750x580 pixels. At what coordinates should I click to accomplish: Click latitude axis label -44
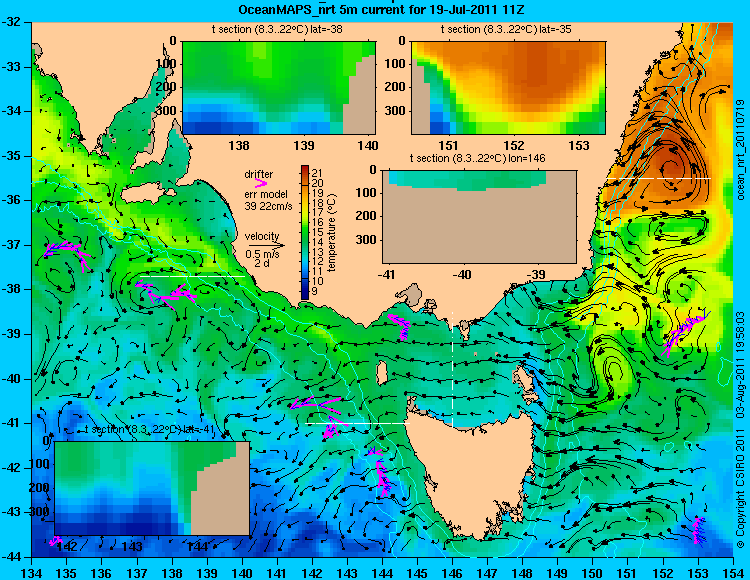pyautogui.click(x=13, y=557)
